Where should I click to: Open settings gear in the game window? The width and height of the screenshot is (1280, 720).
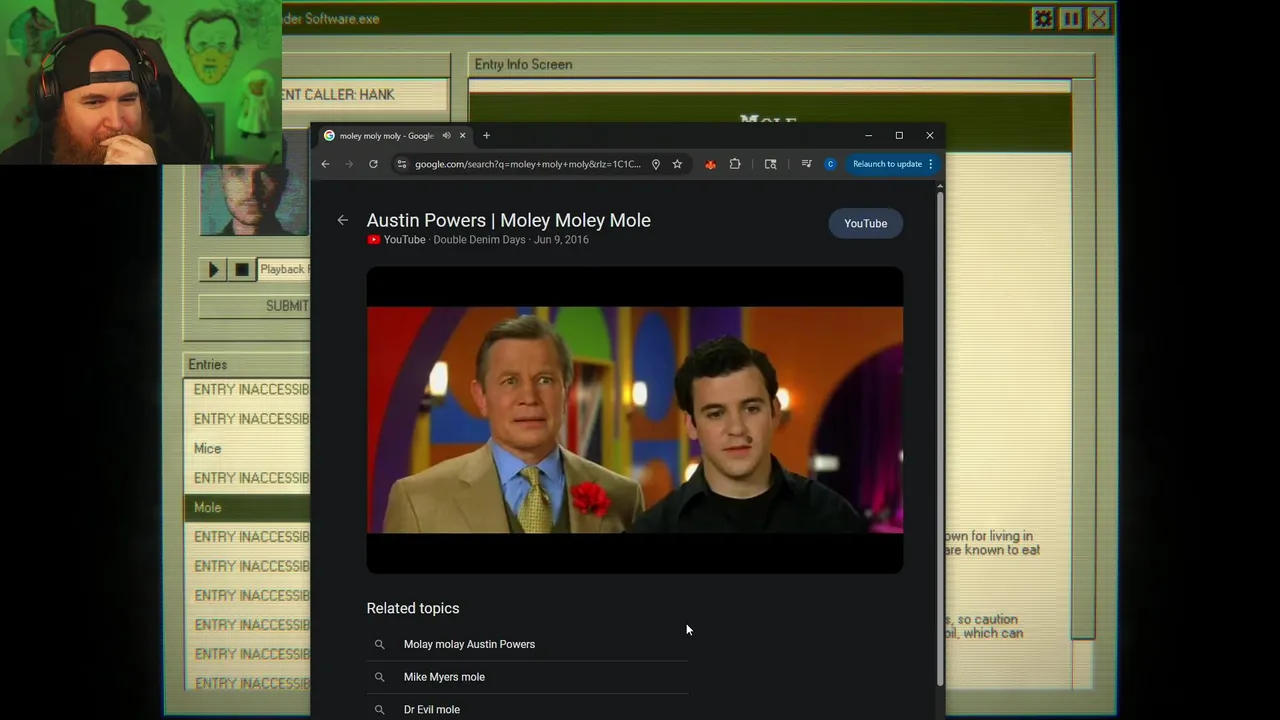[1043, 19]
